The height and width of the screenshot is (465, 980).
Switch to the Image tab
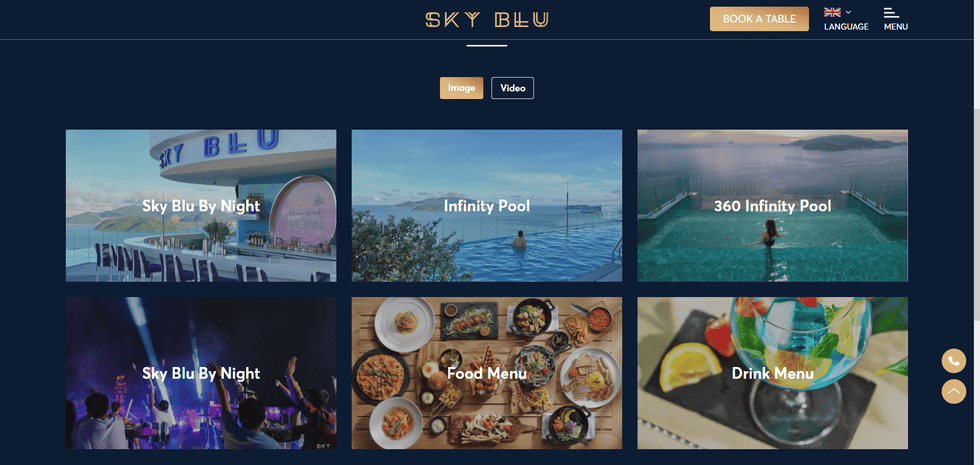pos(461,88)
